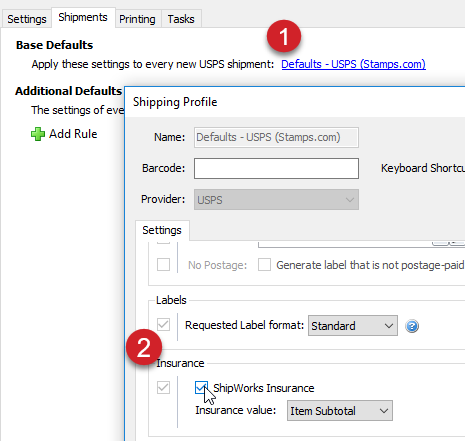Open the Defaults - USPS (Stamps.com) link

pos(353,64)
